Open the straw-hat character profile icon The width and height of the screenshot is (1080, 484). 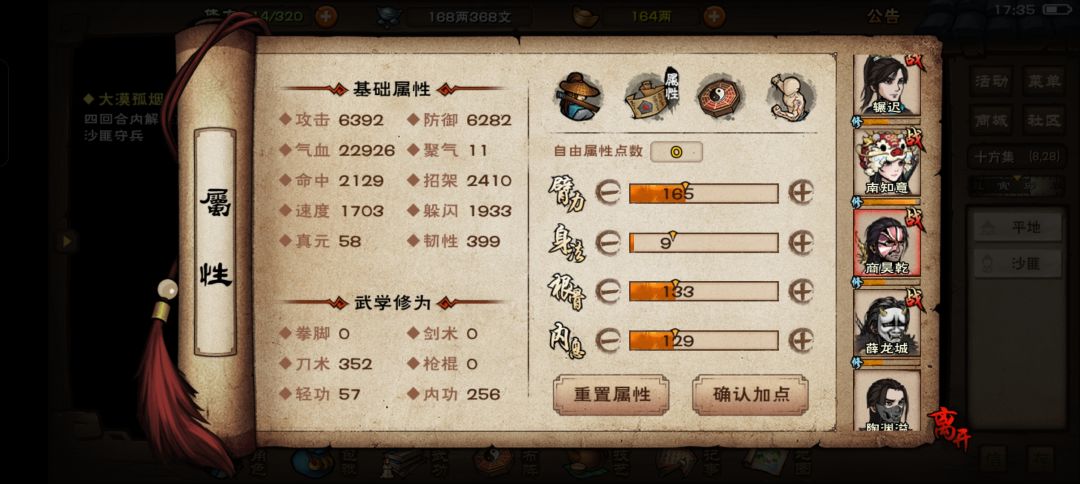point(579,96)
